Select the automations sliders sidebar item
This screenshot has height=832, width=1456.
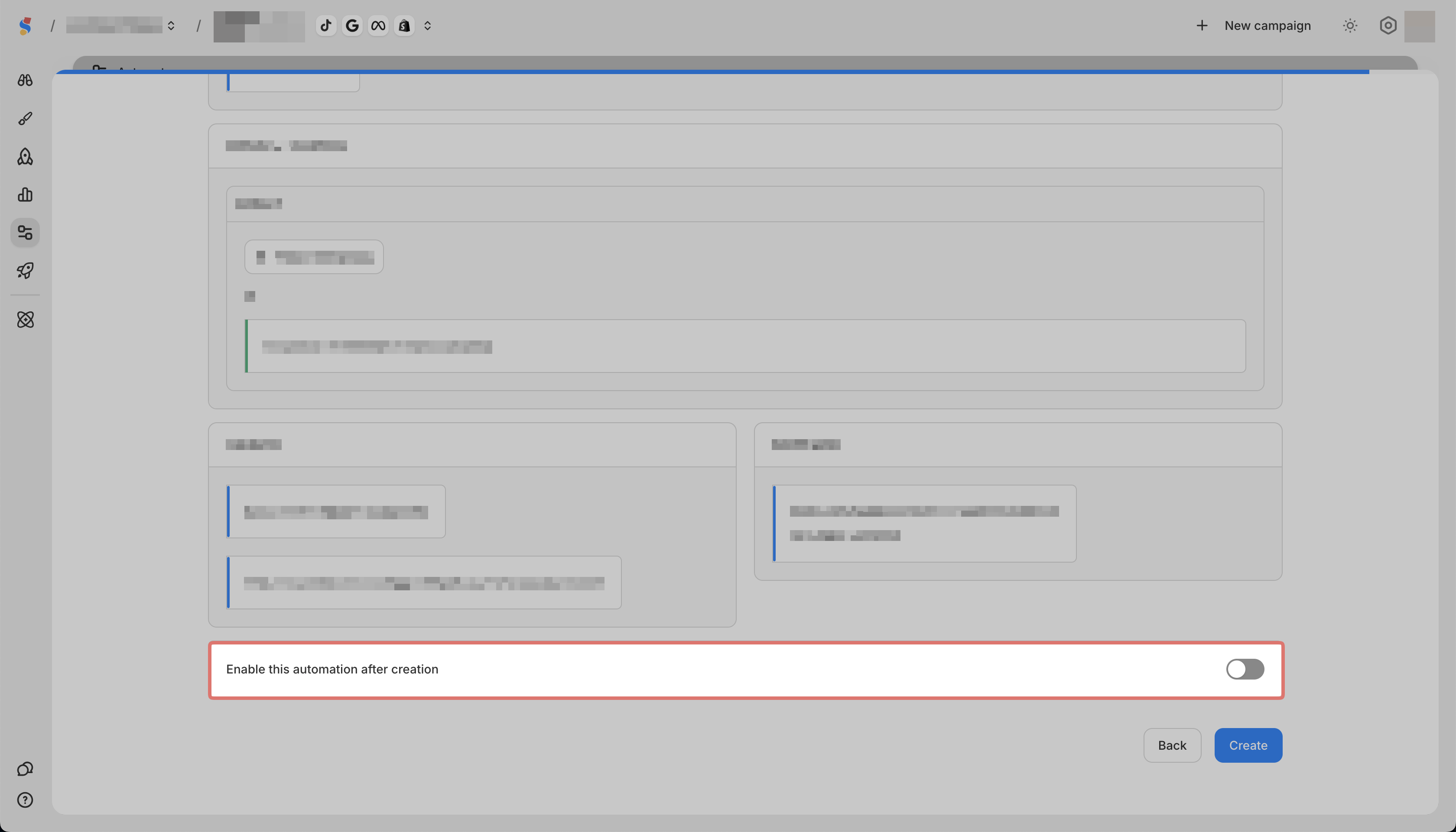(x=25, y=233)
